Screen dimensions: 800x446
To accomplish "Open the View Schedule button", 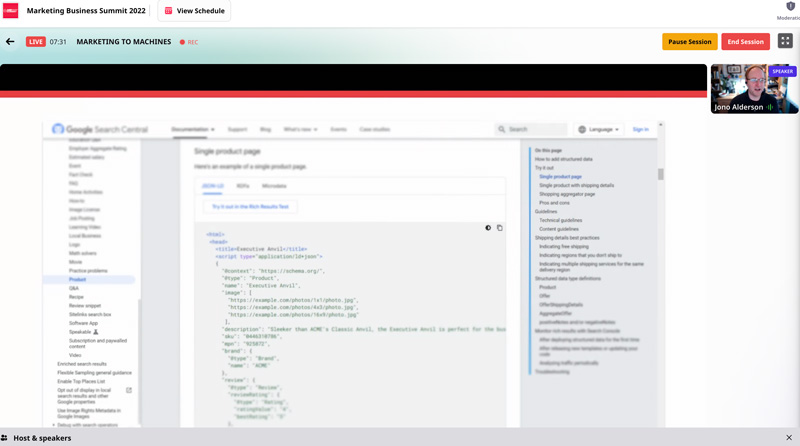I will point(194,11).
